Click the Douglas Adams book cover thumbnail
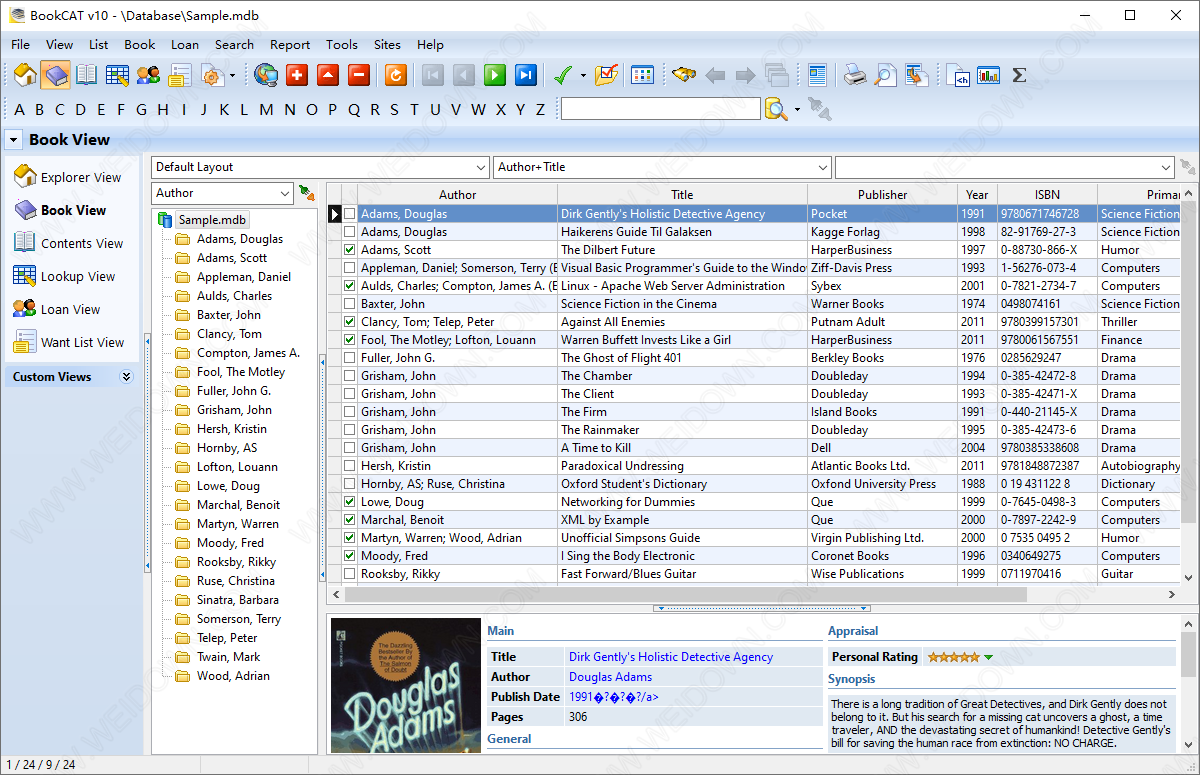Screen dimensions: 1200x775 407,687
